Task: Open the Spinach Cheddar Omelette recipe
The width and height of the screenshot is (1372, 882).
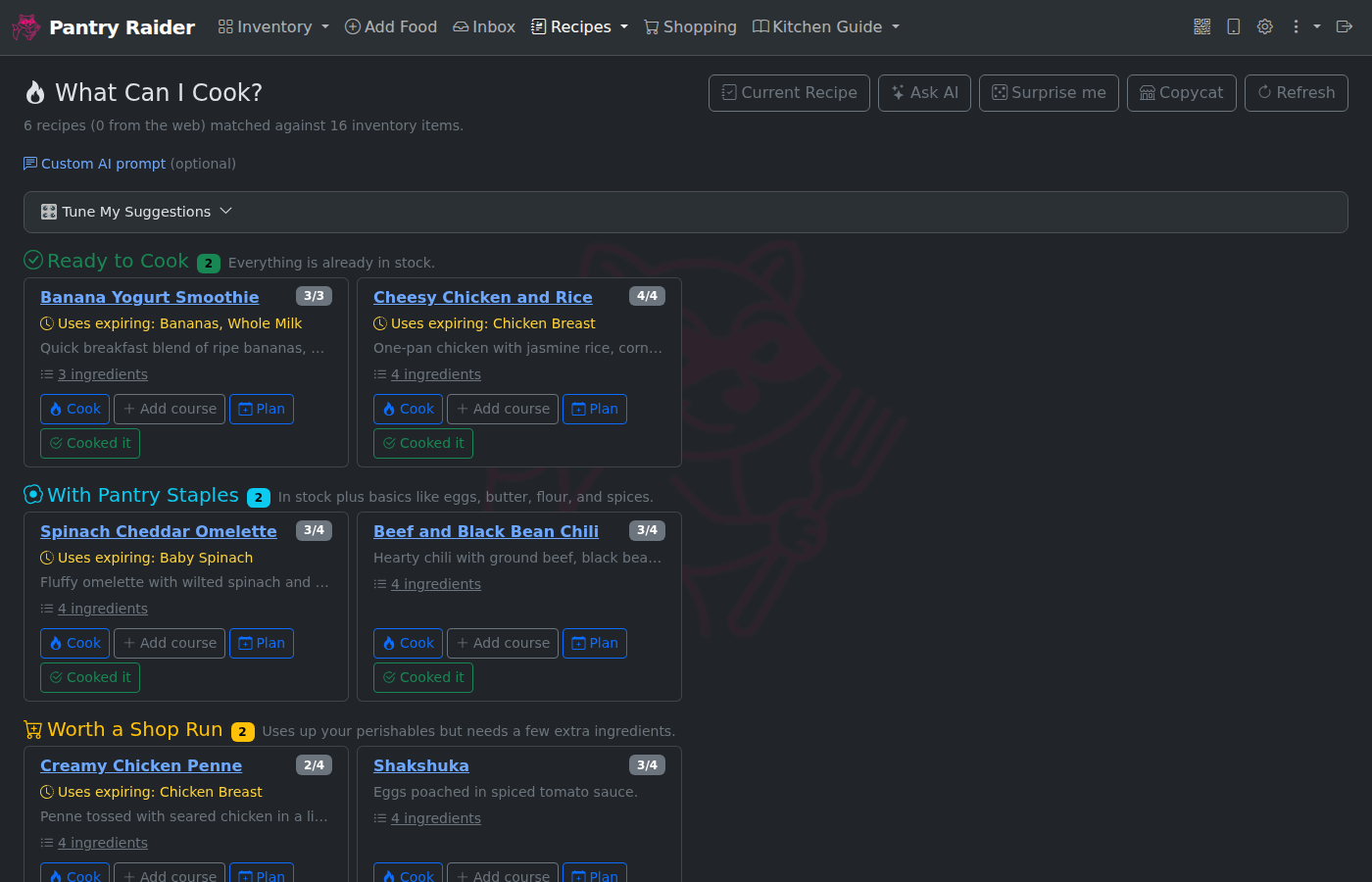Action: (159, 531)
